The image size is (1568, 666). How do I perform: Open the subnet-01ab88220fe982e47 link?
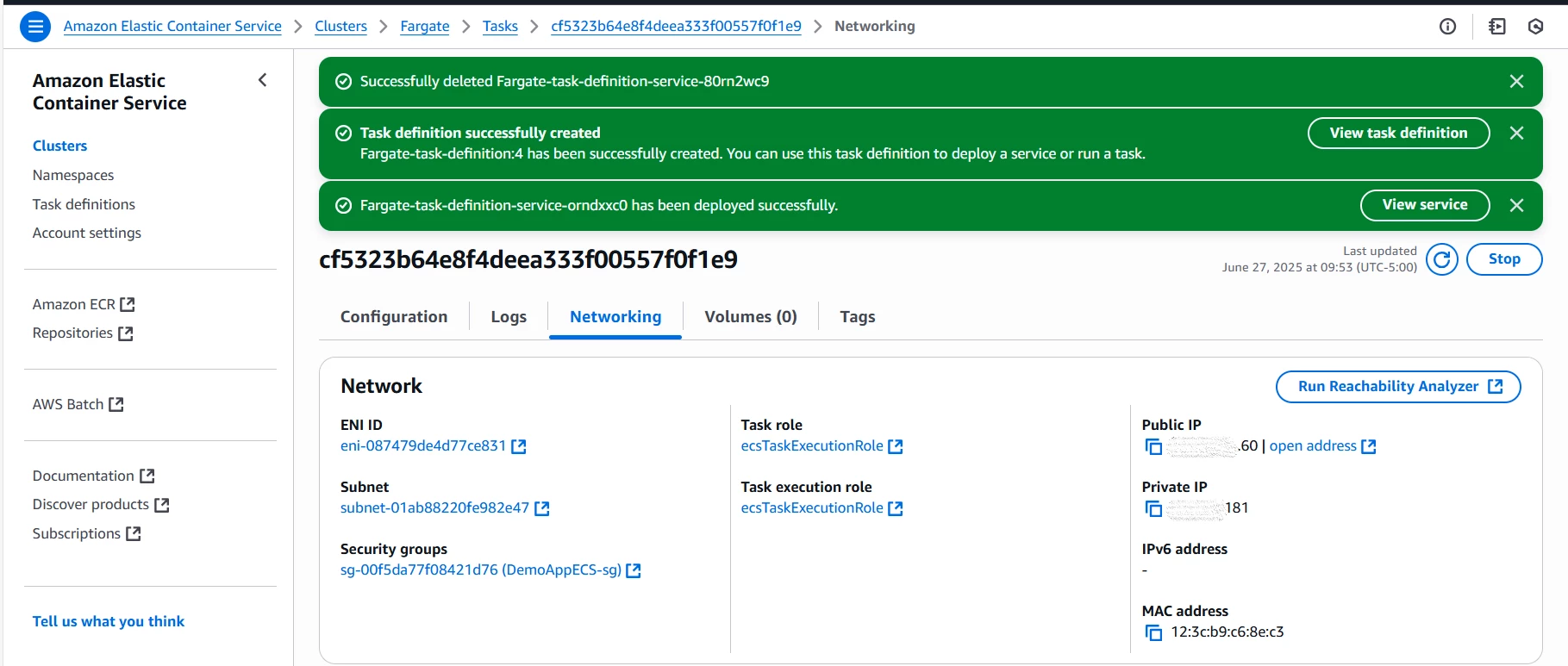pos(434,508)
